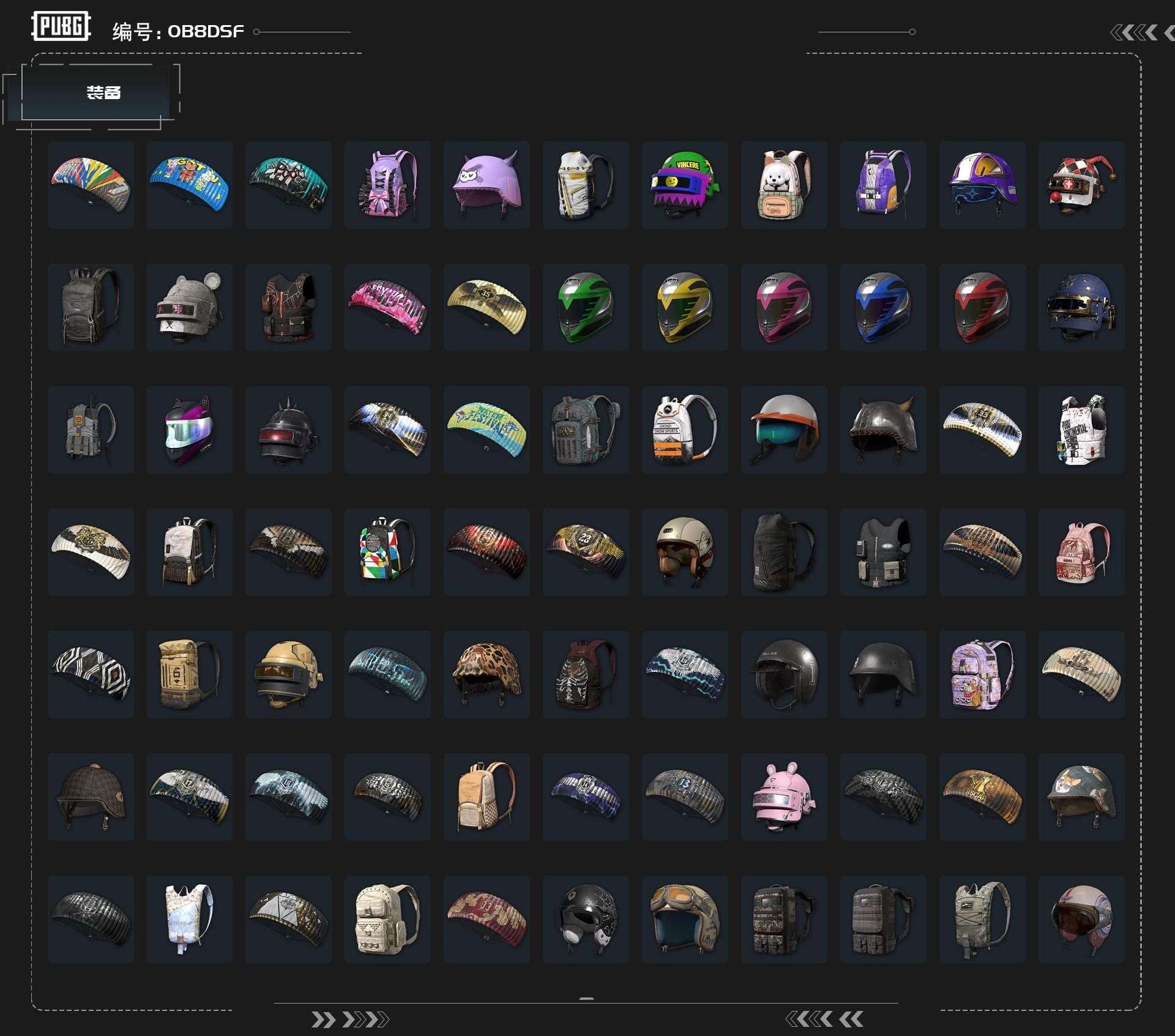This screenshot has height=1036, width=1175.
Task: Select the jester hat helmet skin
Action: pyautogui.click(x=1081, y=185)
